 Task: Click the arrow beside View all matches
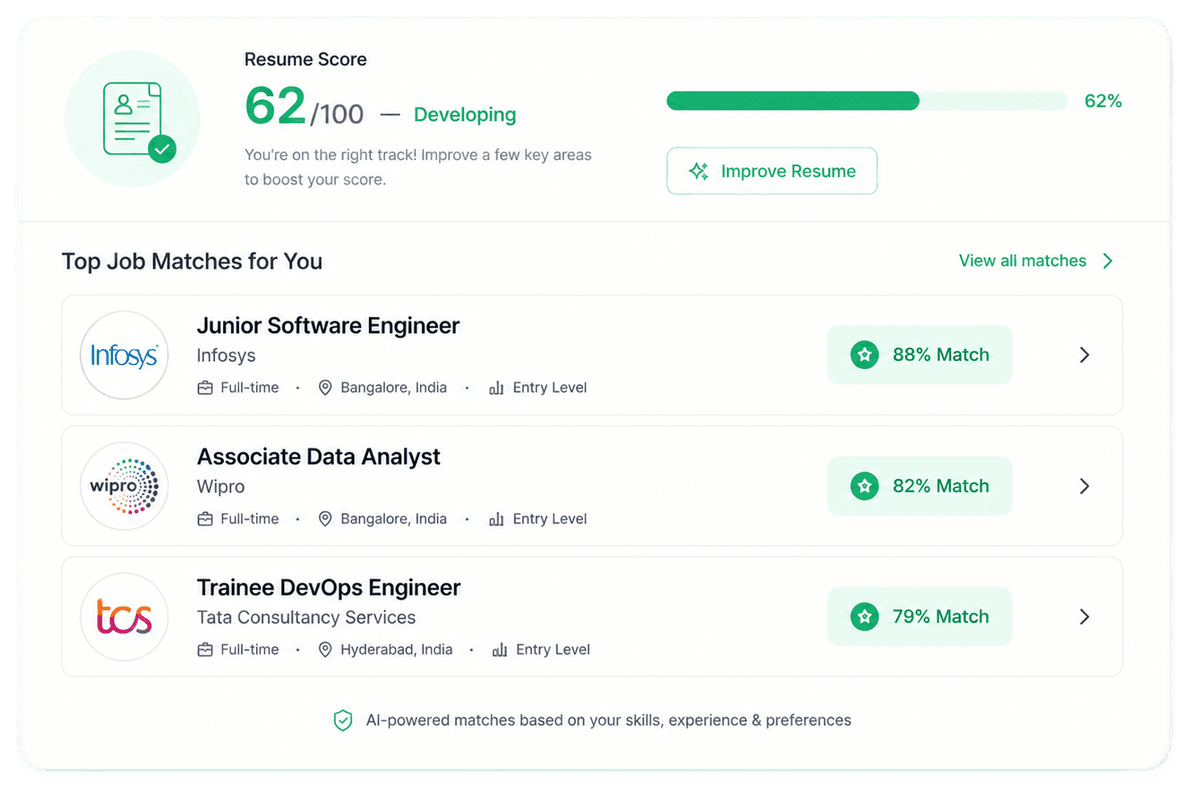coord(1107,261)
